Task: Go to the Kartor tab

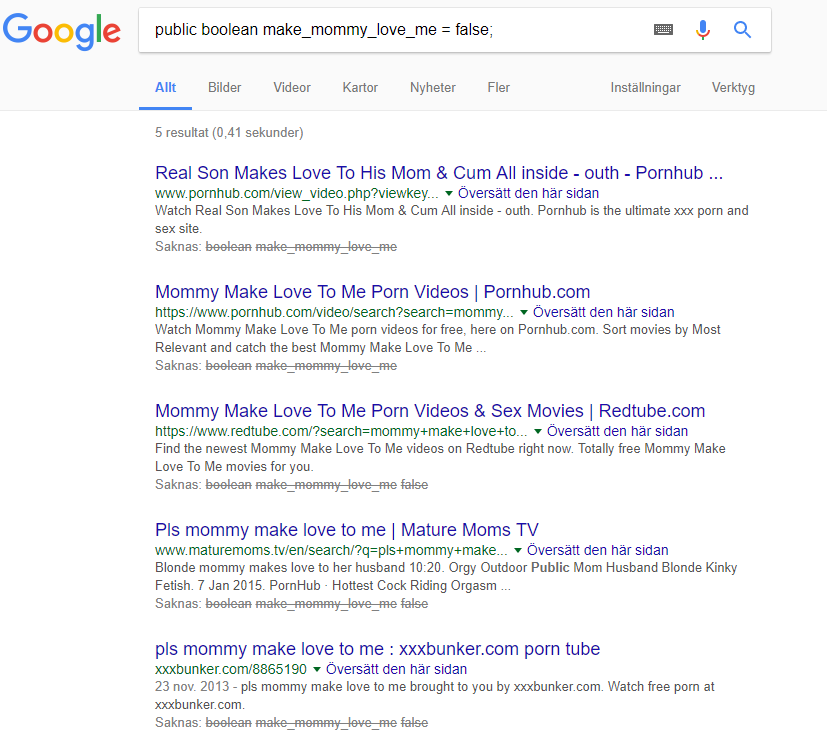Action: coord(360,88)
